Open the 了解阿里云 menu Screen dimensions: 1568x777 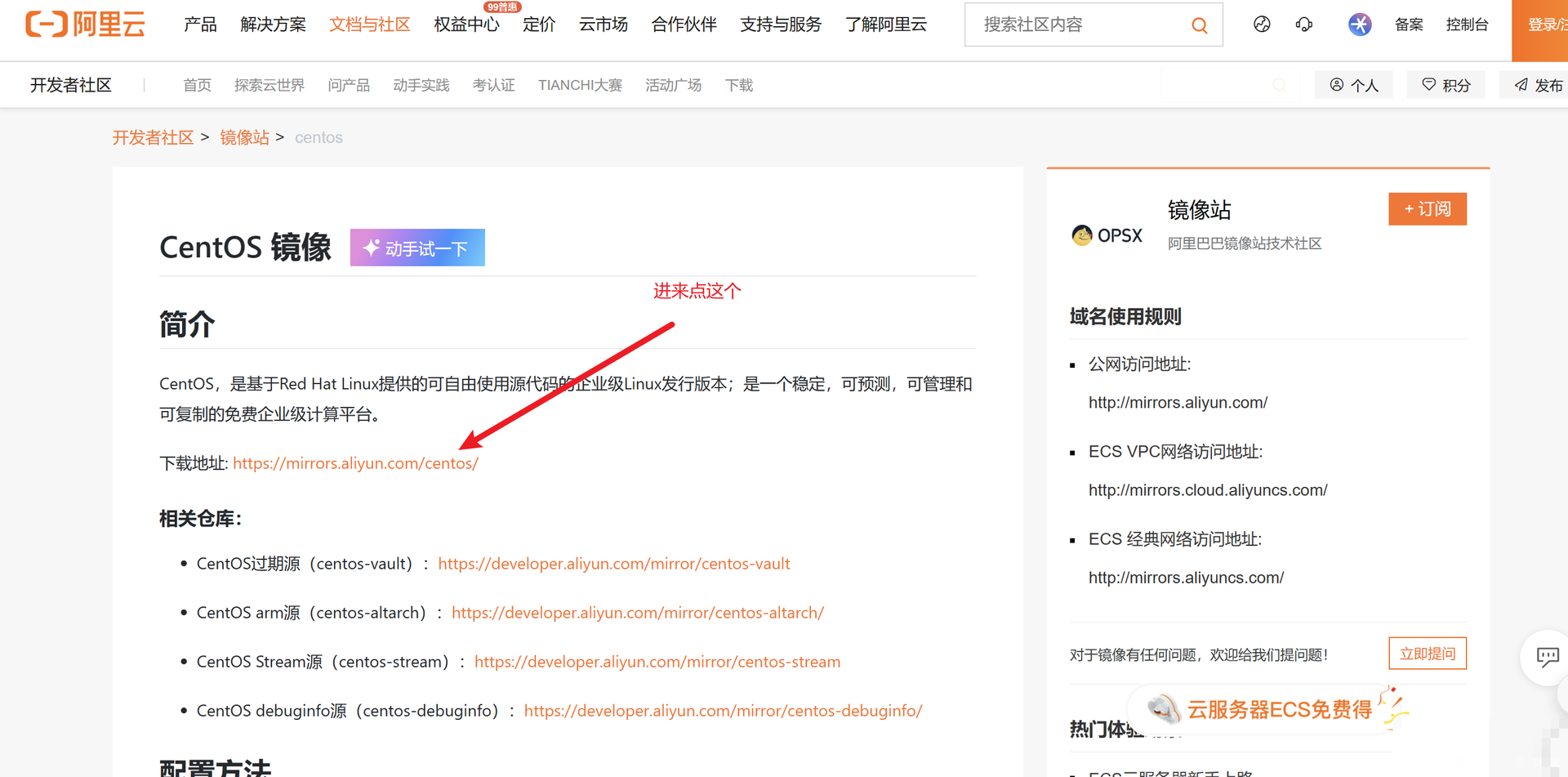pyautogui.click(x=886, y=25)
